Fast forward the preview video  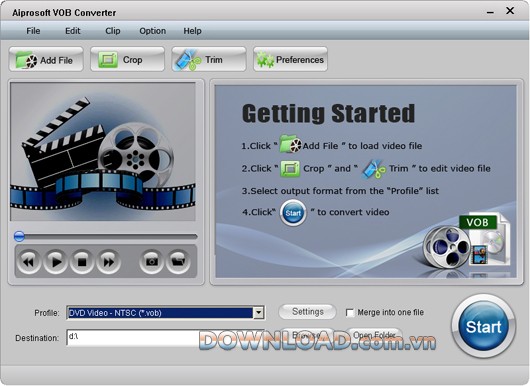click(109, 261)
